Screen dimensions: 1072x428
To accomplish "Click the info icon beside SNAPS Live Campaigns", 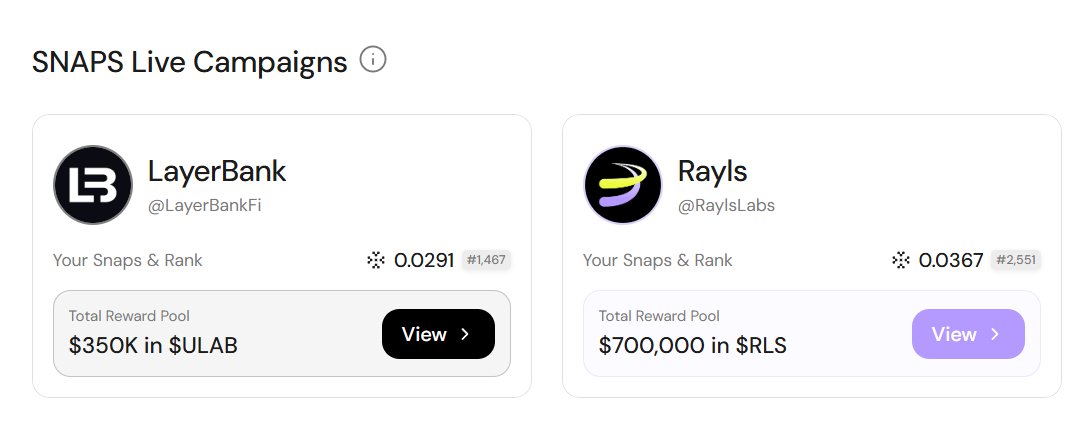I will (x=373, y=60).
